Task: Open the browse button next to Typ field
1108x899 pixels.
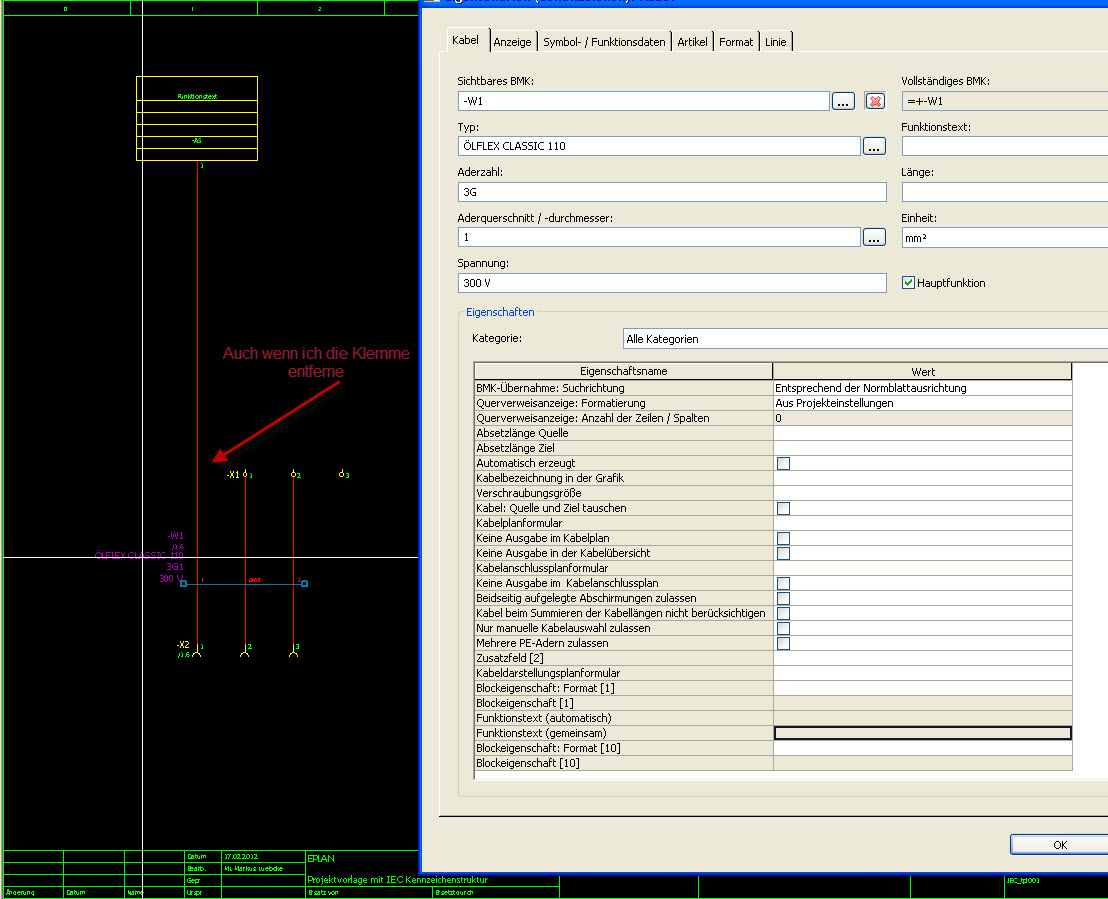Action: (874, 146)
